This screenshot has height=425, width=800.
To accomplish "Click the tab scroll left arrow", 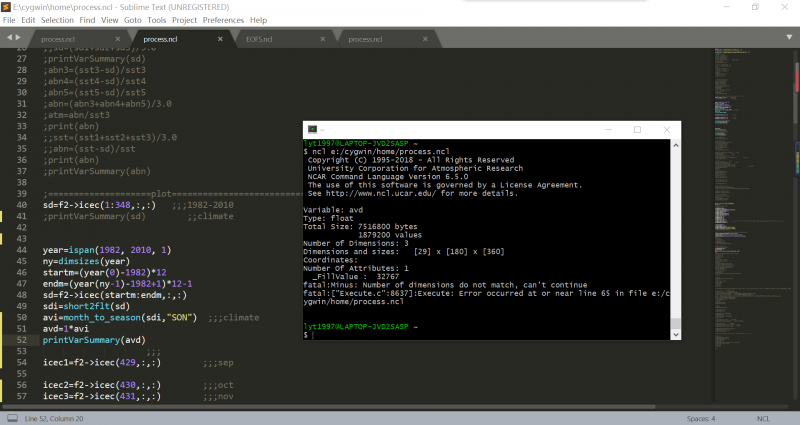I will click(x=9, y=37).
